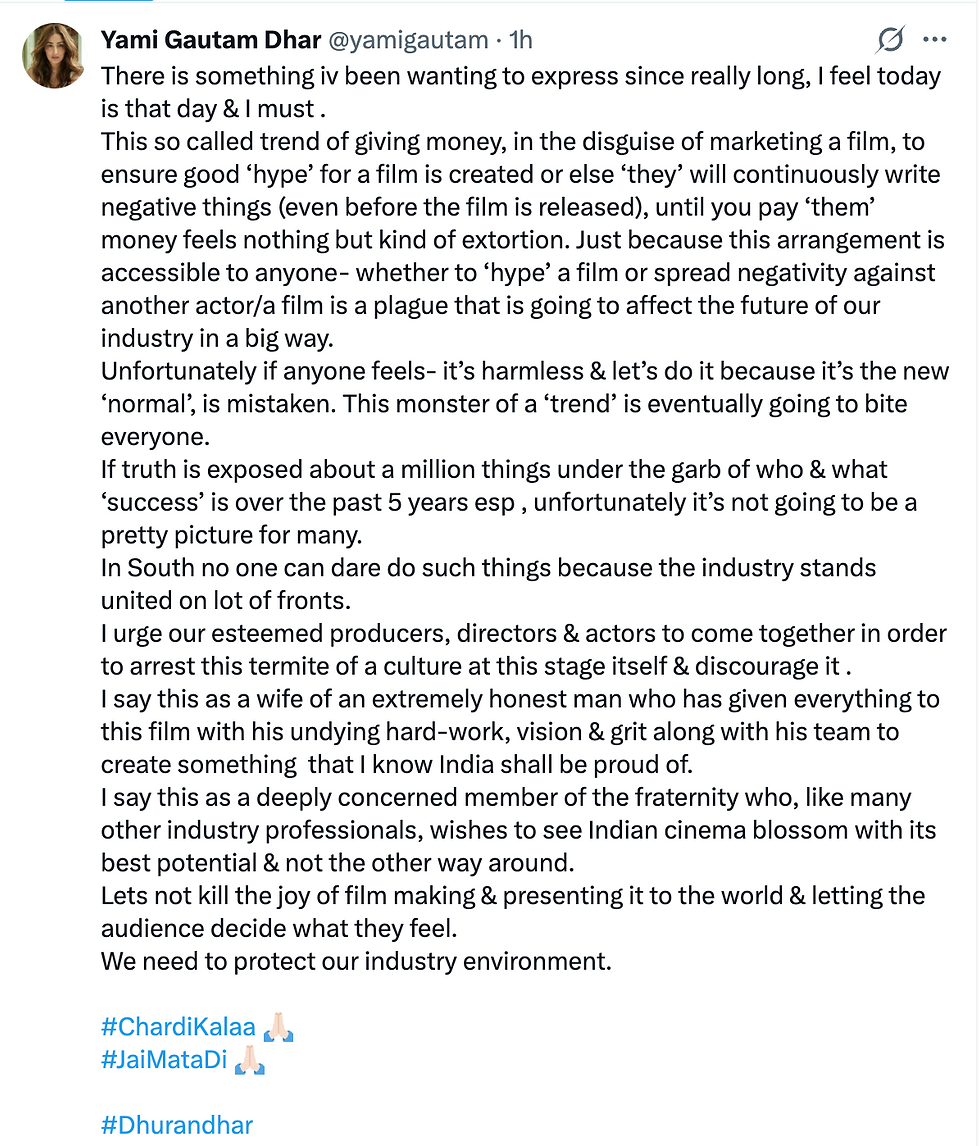Click the folded-hands emoji after #ChardiKalaa
The image size is (980, 1146).
(x=277, y=1026)
